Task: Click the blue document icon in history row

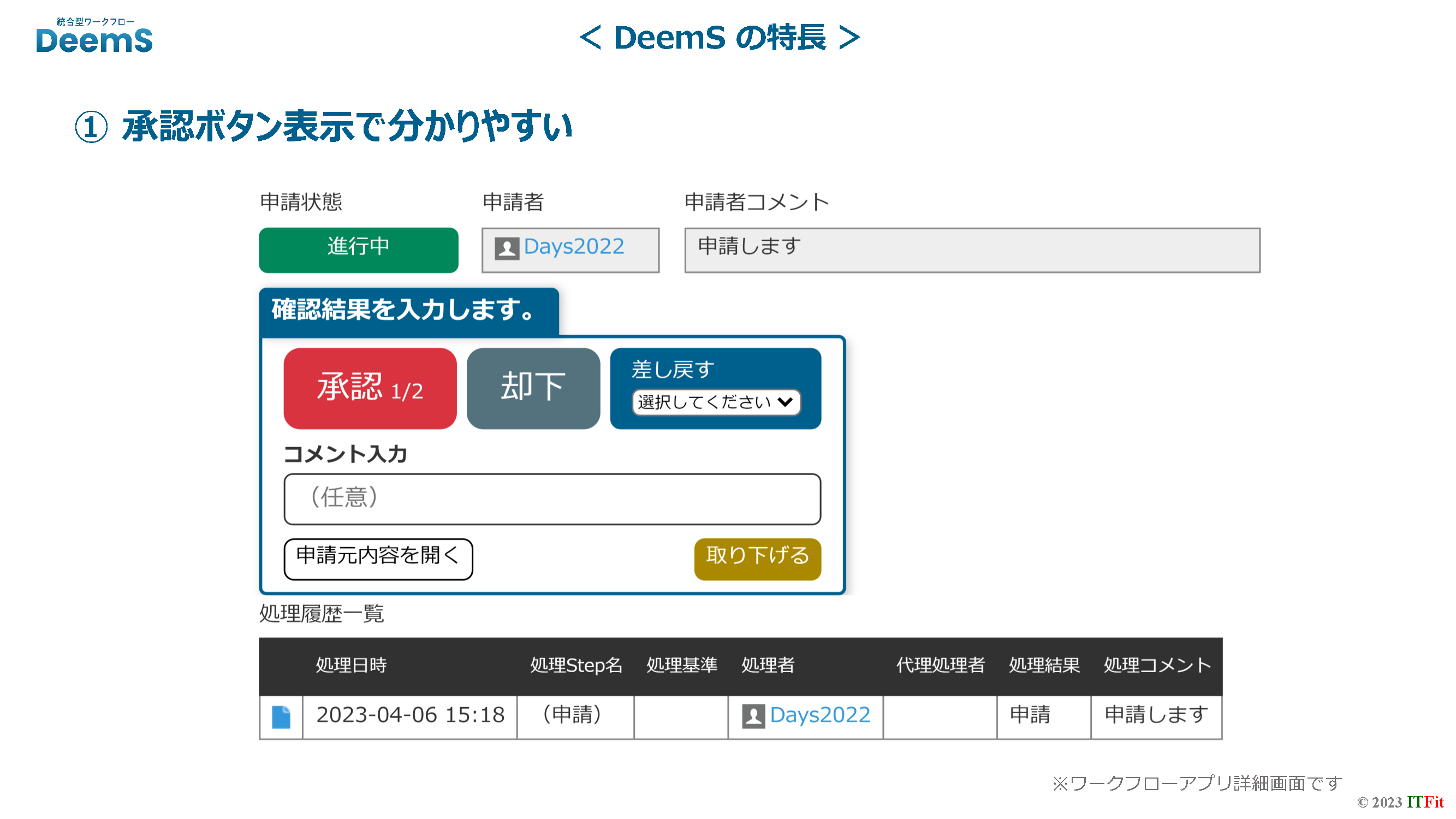Action: pyautogui.click(x=281, y=717)
